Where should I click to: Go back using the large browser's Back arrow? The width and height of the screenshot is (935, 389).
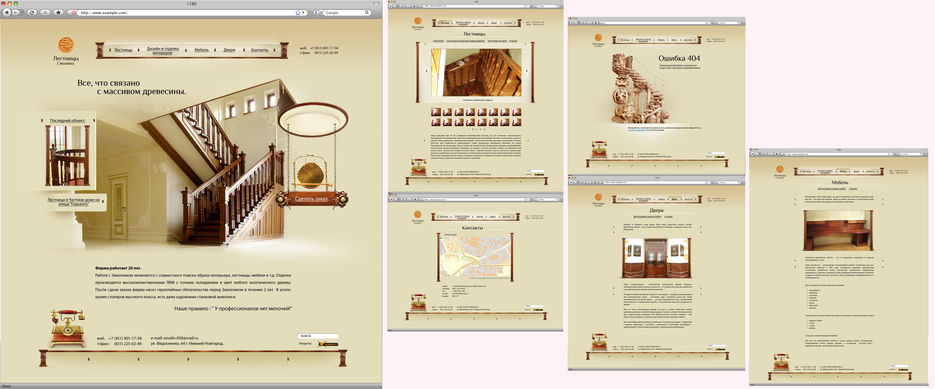pos(7,12)
